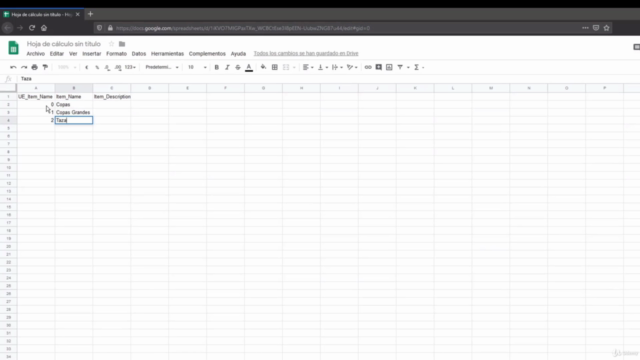Toggle italic formatting

click(x=227, y=67)
